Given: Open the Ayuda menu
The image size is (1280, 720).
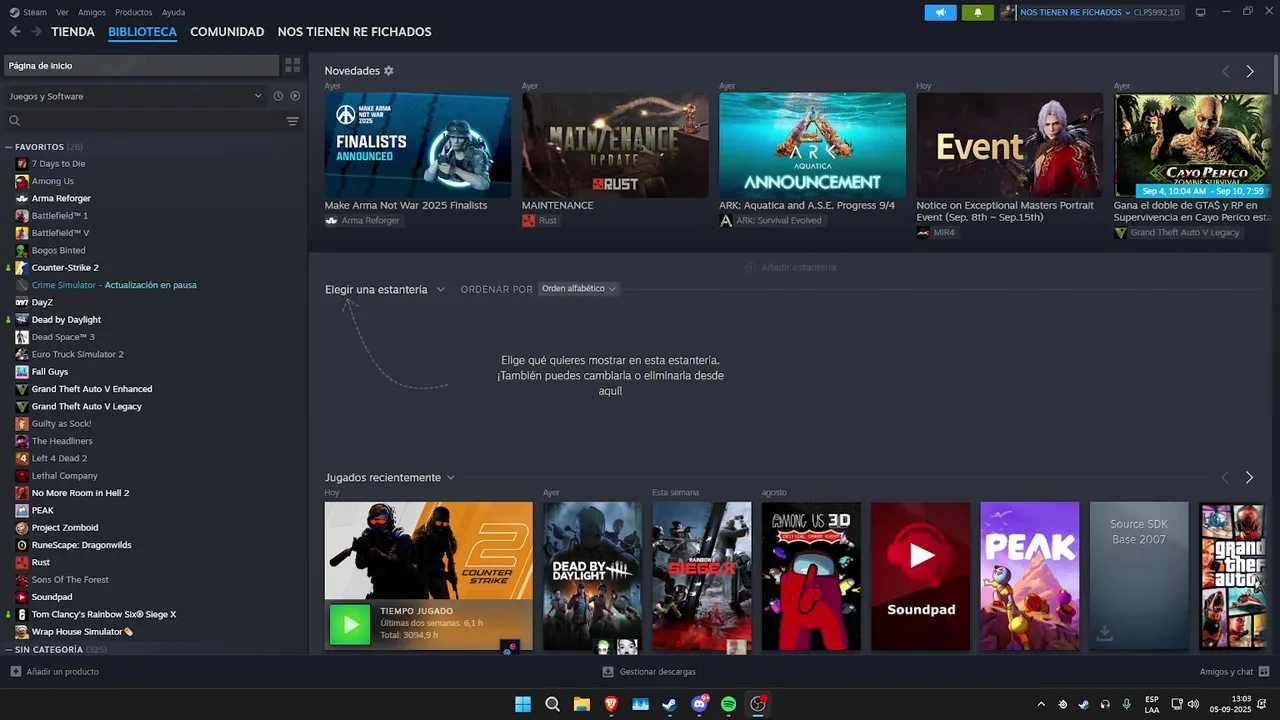Looking at the screenshot, I should pyautogui.click(x=173, y=12).
